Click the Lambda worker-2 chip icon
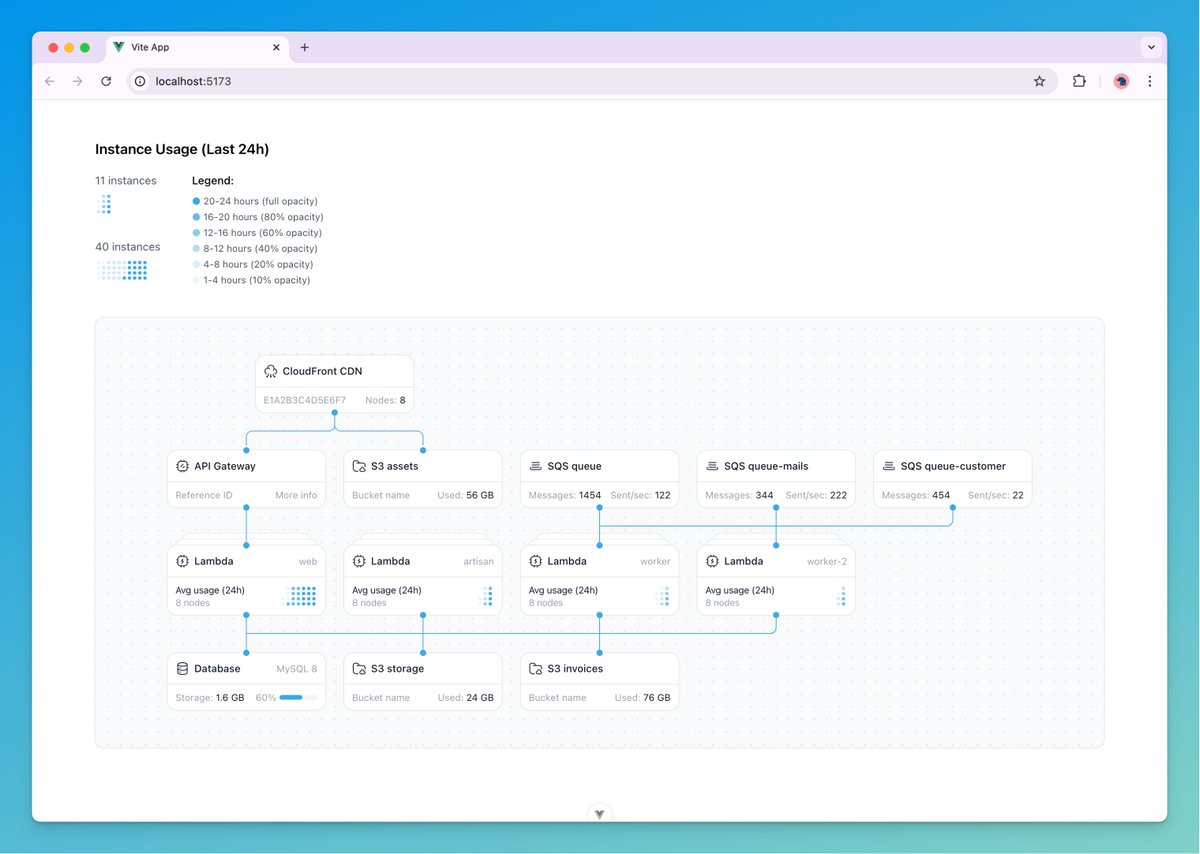The width and height of the screenshot is (1200, 854). point(712,561)
